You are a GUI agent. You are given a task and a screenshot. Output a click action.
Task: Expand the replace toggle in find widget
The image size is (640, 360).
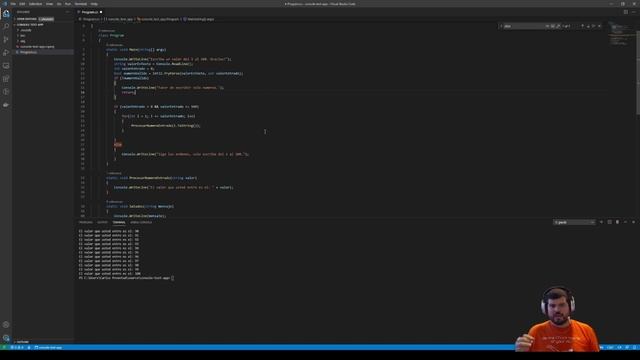pos(501,26)
